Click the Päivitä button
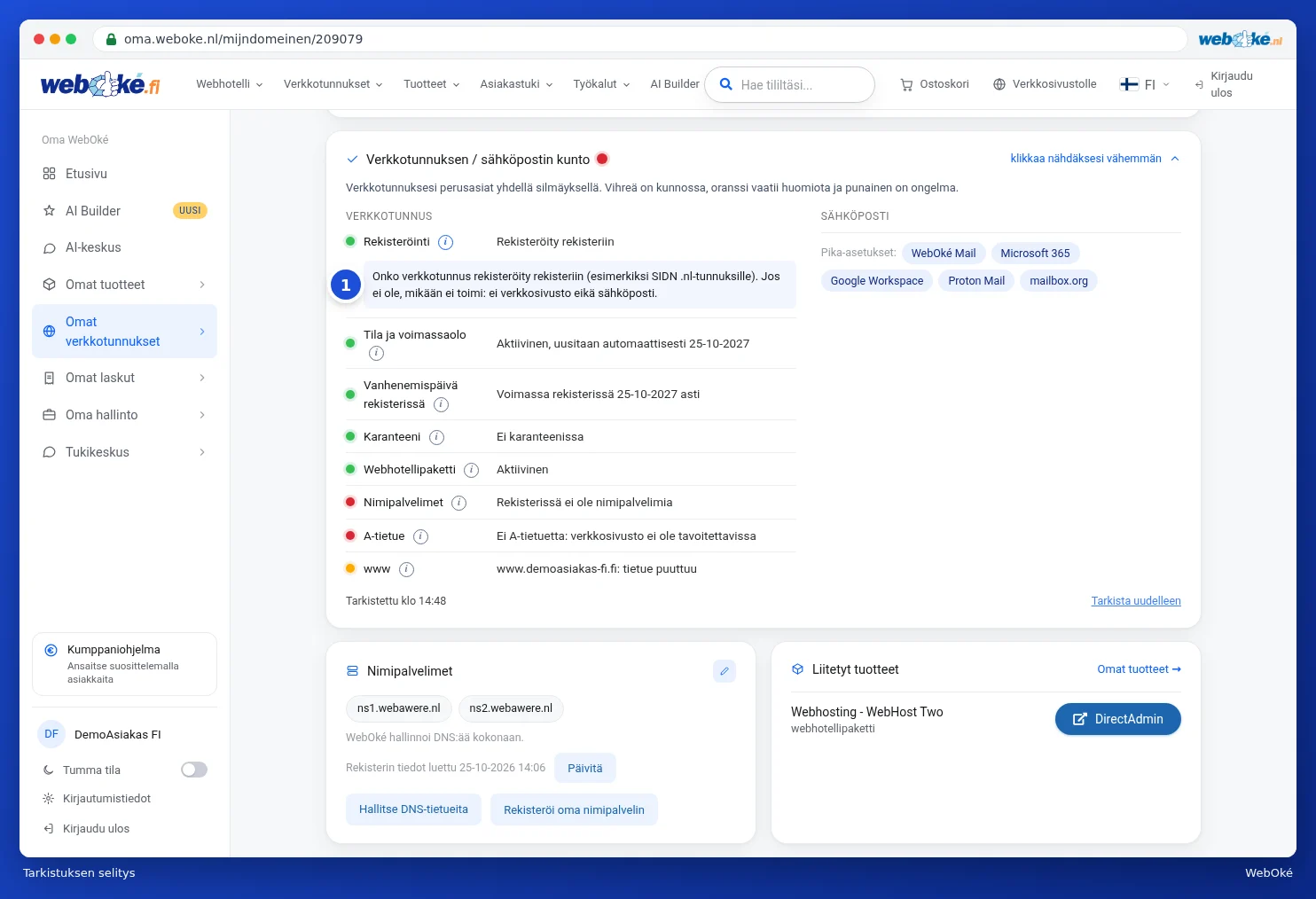1316x899 pixels. click(x=585, y=768)
